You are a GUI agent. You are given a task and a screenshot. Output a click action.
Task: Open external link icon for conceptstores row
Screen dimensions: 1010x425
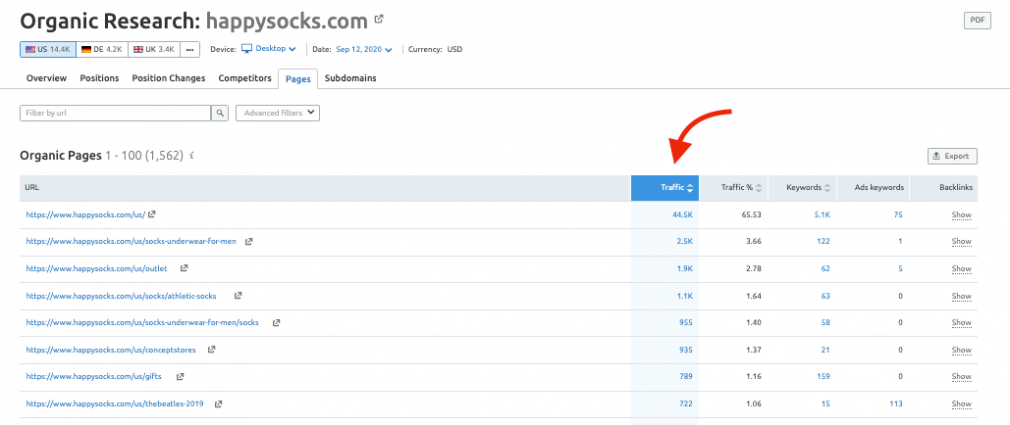[x=211, y=350]
